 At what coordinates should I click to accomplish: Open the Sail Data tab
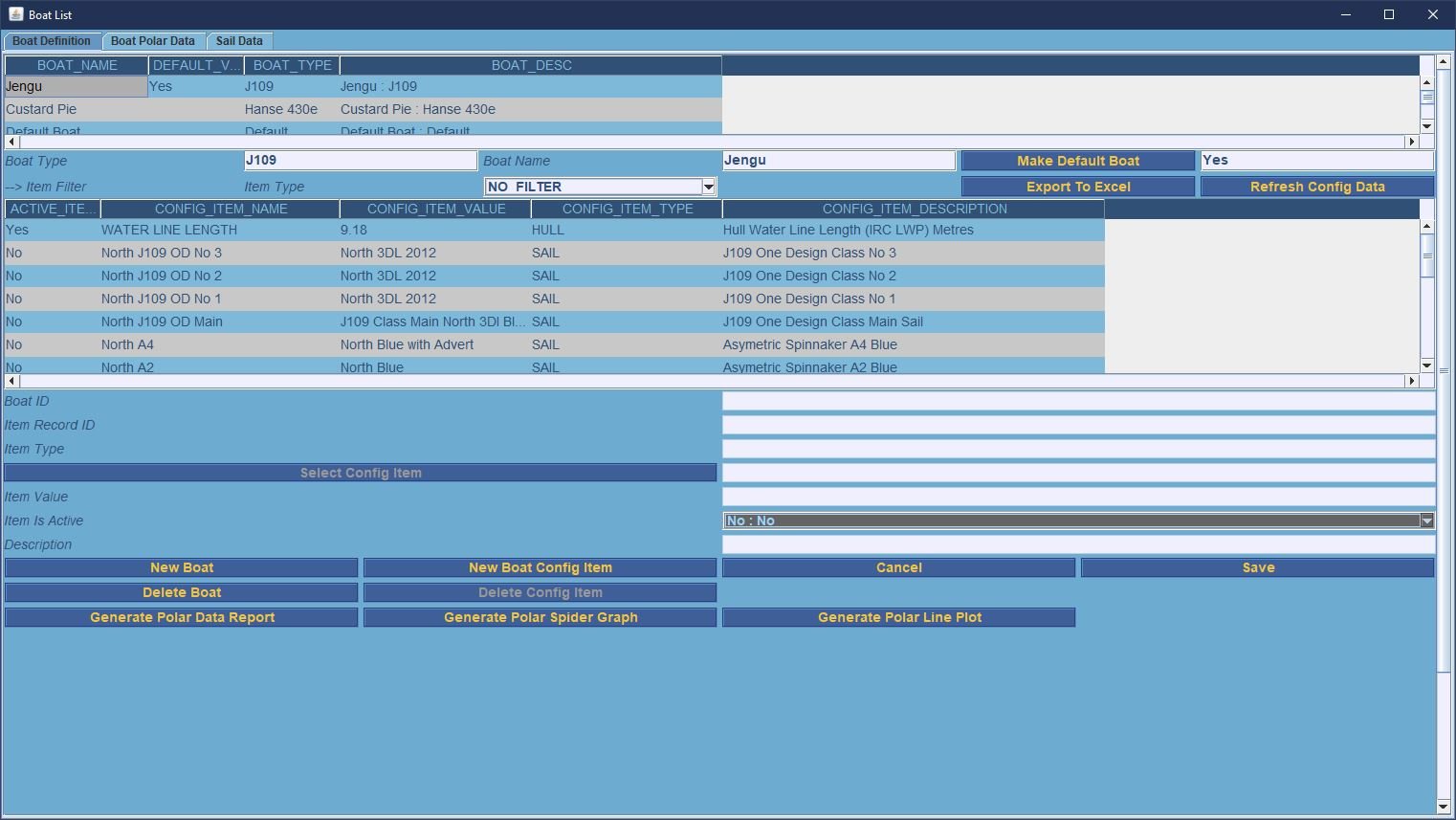pyautogui.click(x=239, y=41)
